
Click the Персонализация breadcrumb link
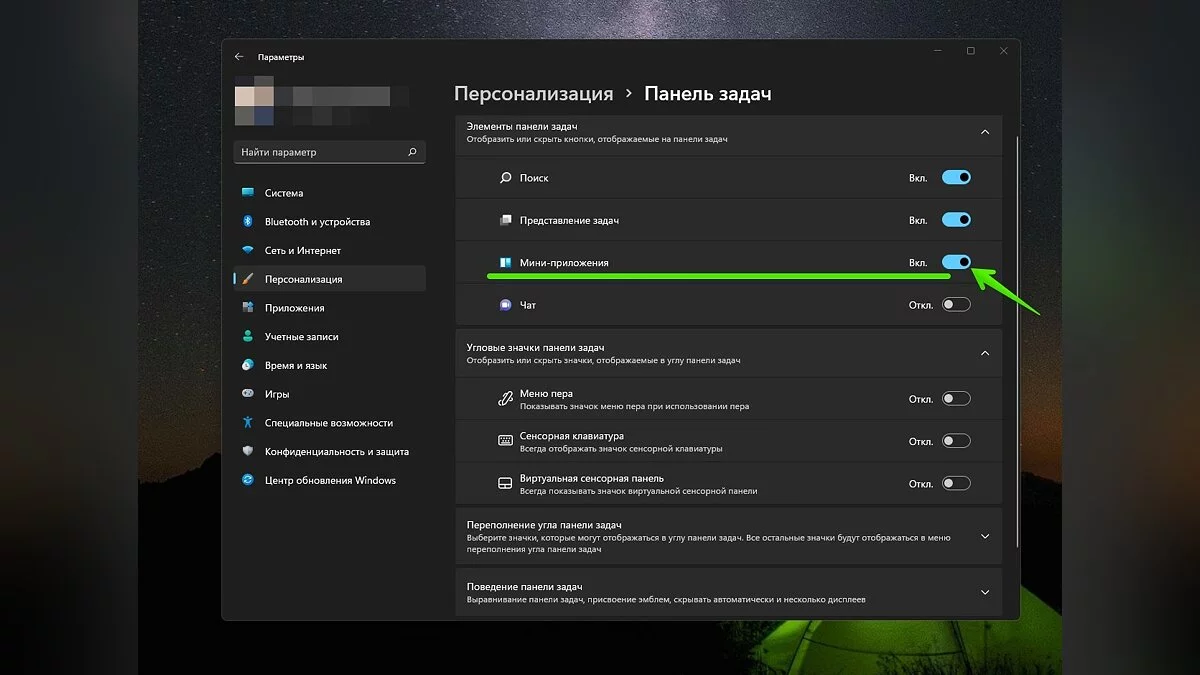pos(534,94)
